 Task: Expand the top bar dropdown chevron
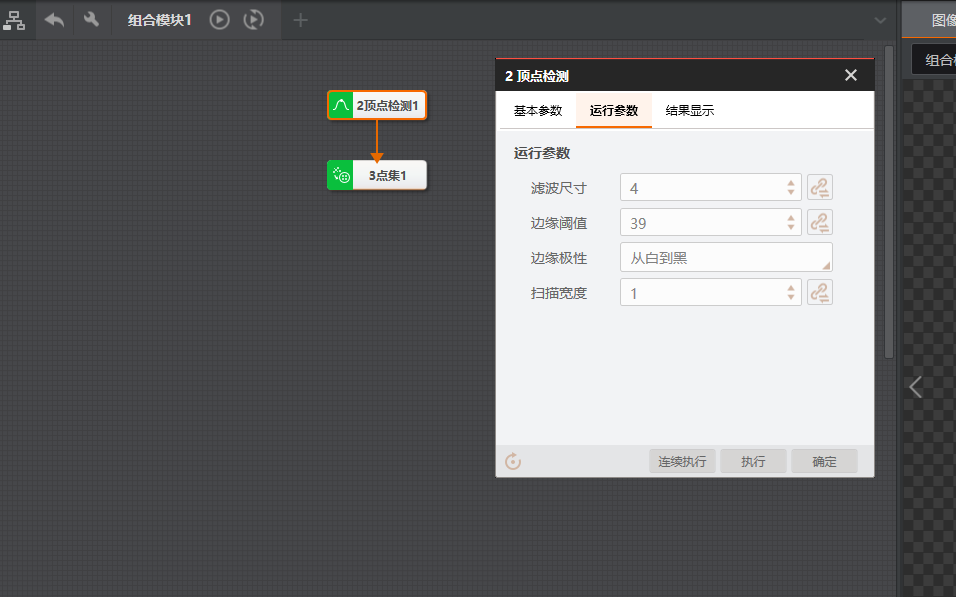[x=880, y=20]
